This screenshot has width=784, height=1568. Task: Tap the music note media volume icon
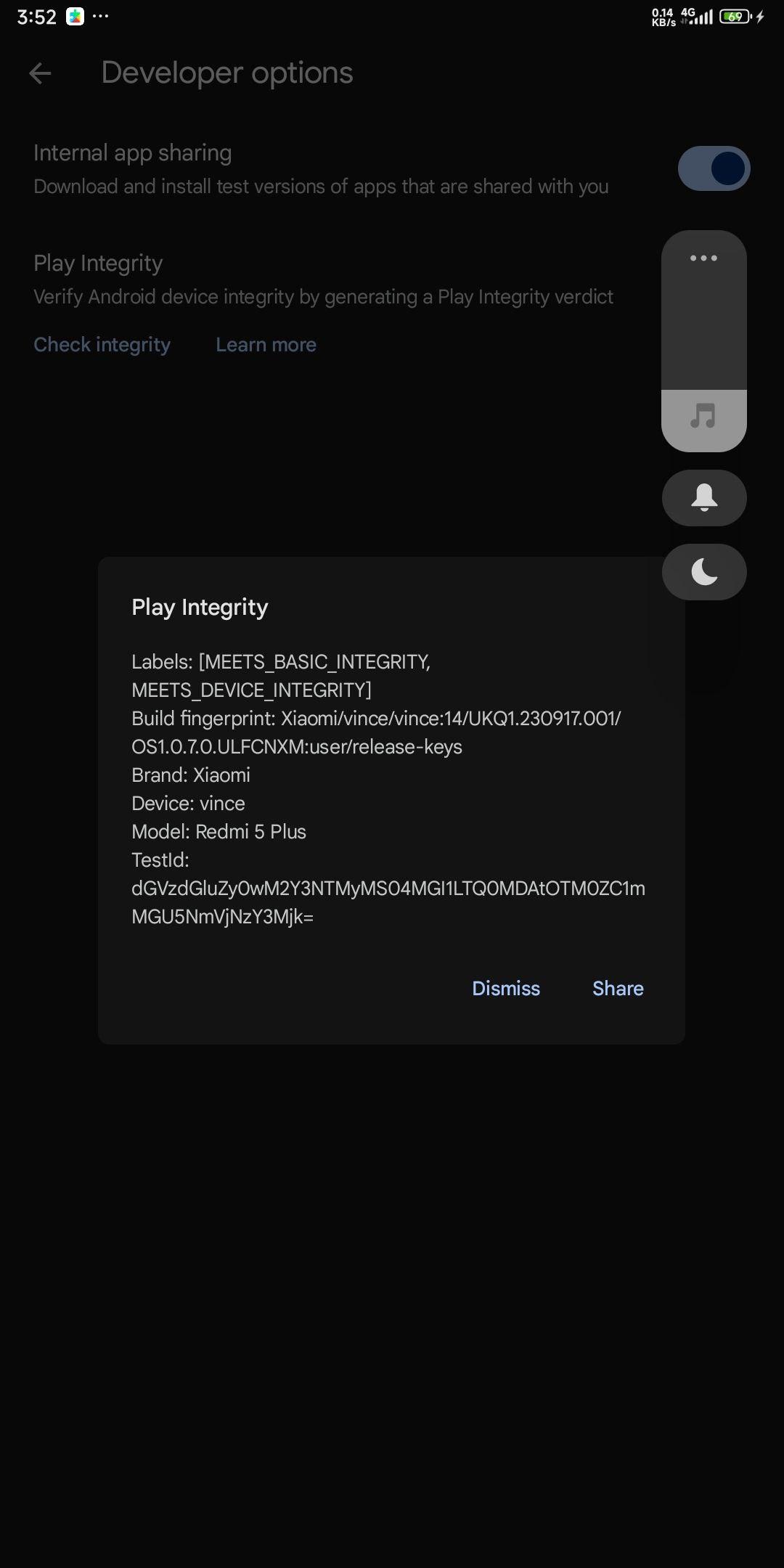(x=703, y=416)
